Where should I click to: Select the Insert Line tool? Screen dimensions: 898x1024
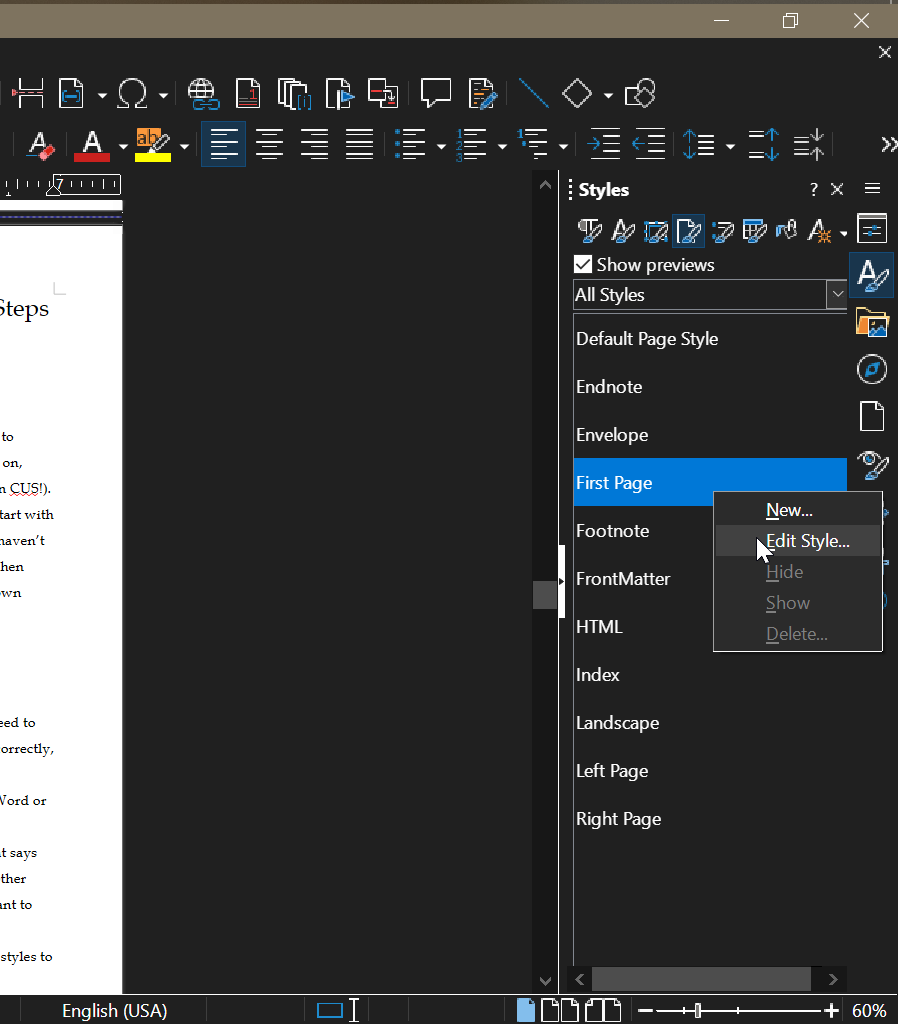533,93
